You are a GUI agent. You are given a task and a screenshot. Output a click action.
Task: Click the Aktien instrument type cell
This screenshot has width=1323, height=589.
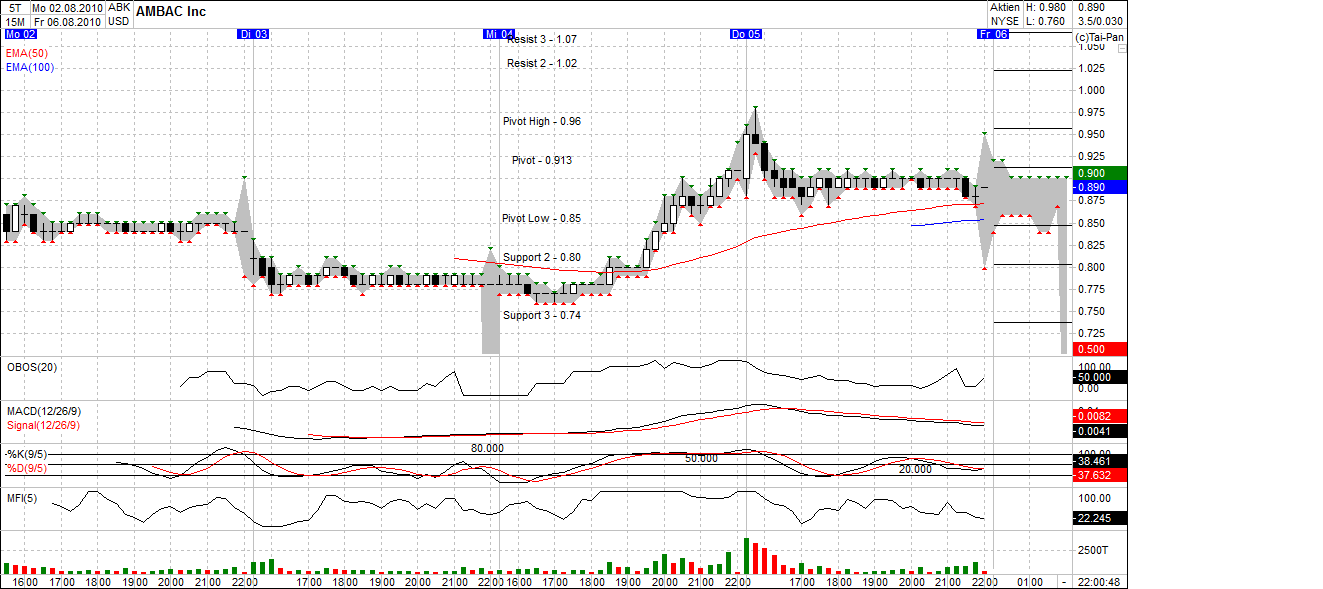point(1004,7)
